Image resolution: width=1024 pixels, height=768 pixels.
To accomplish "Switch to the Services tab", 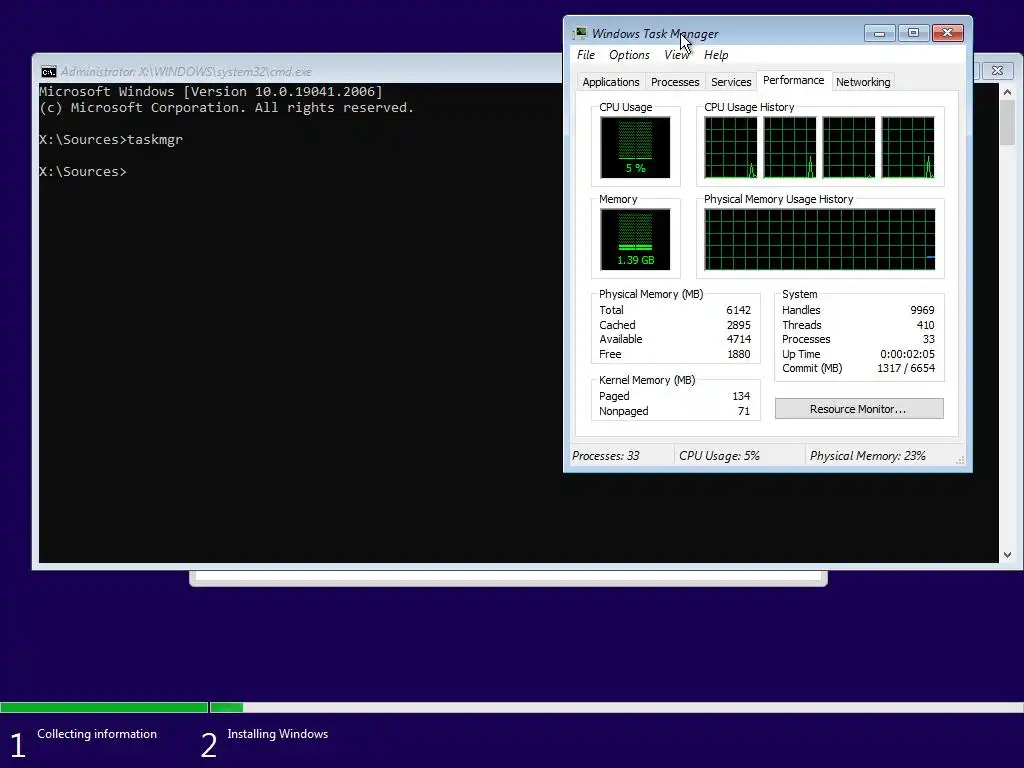I will (731, 82).
